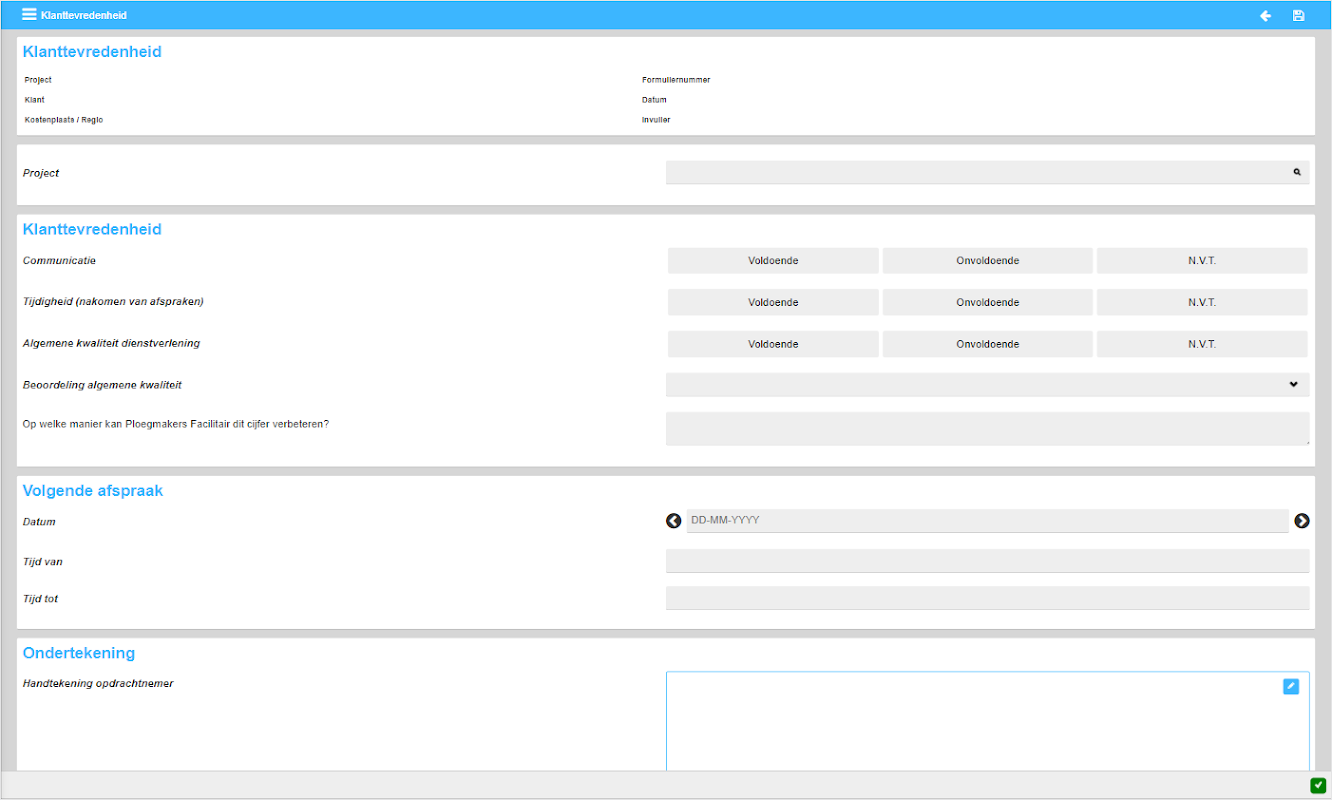
Task: Click the Datum DD-MM-YYYY input field
Action: click(987, 521)
